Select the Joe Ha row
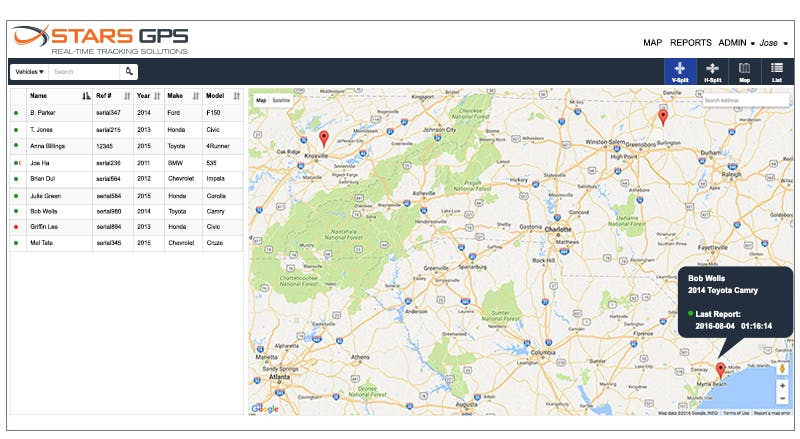The width and height of the screenshot is (800, 439). [127, 163]
